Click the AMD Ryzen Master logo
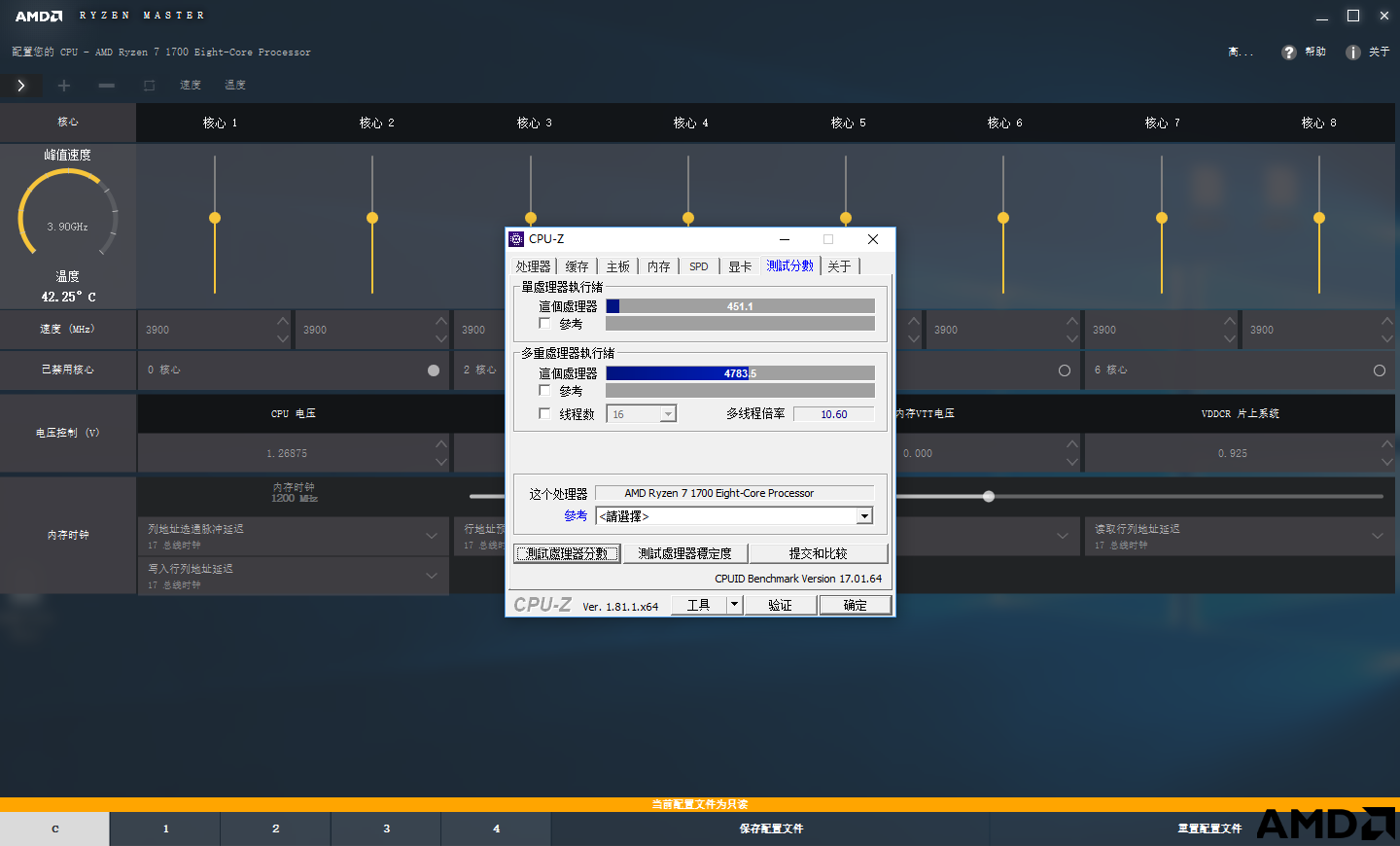1400x846 pixels. 39,17
